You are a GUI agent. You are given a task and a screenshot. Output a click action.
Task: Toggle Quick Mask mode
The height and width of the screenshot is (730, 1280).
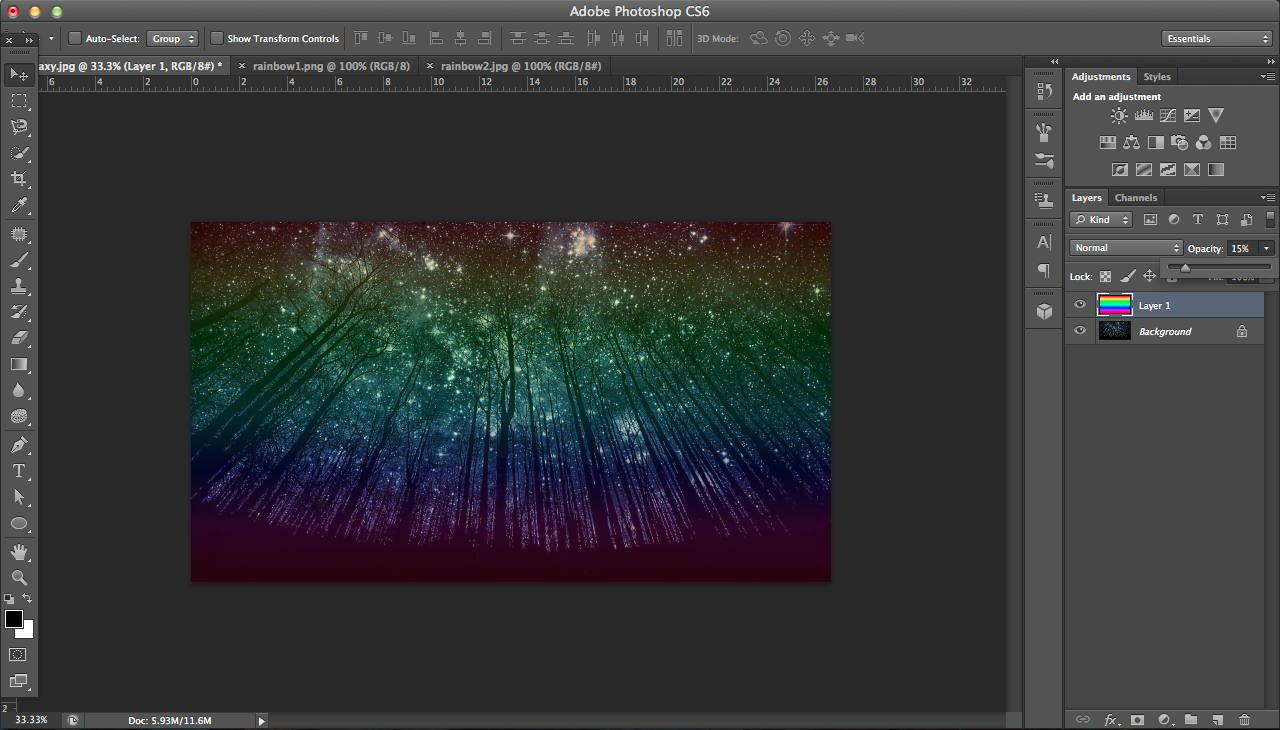point(18,655)
